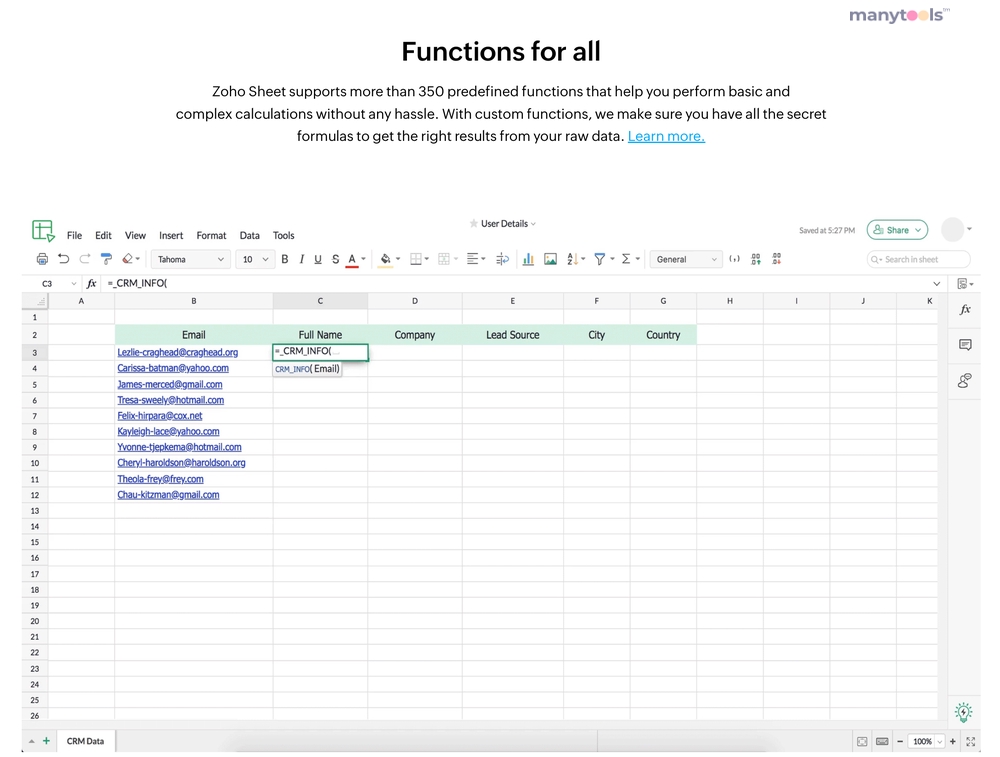Zoom in with plus button
This screenshot has width=1000, height=757.
(x=953, y=742)
